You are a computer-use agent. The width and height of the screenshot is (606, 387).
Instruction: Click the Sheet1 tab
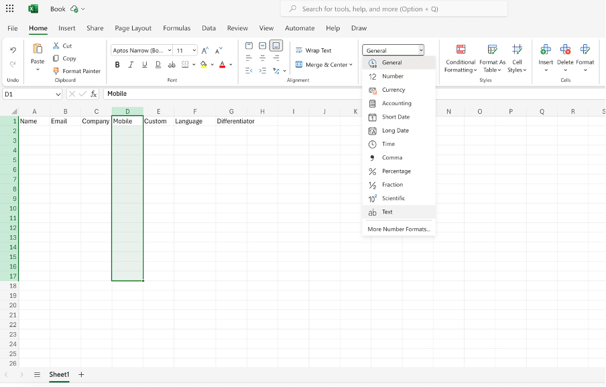click(x=59, y=375)
